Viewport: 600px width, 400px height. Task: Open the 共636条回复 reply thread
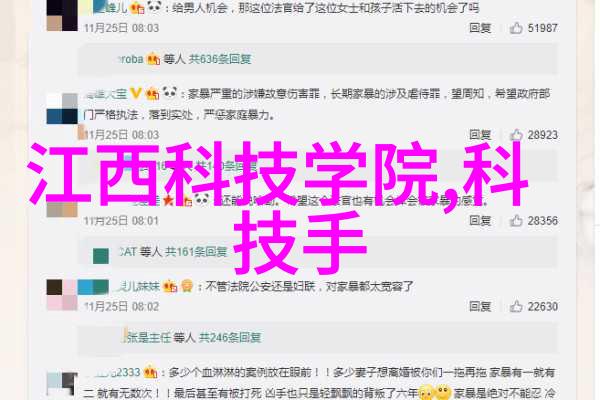220,59
